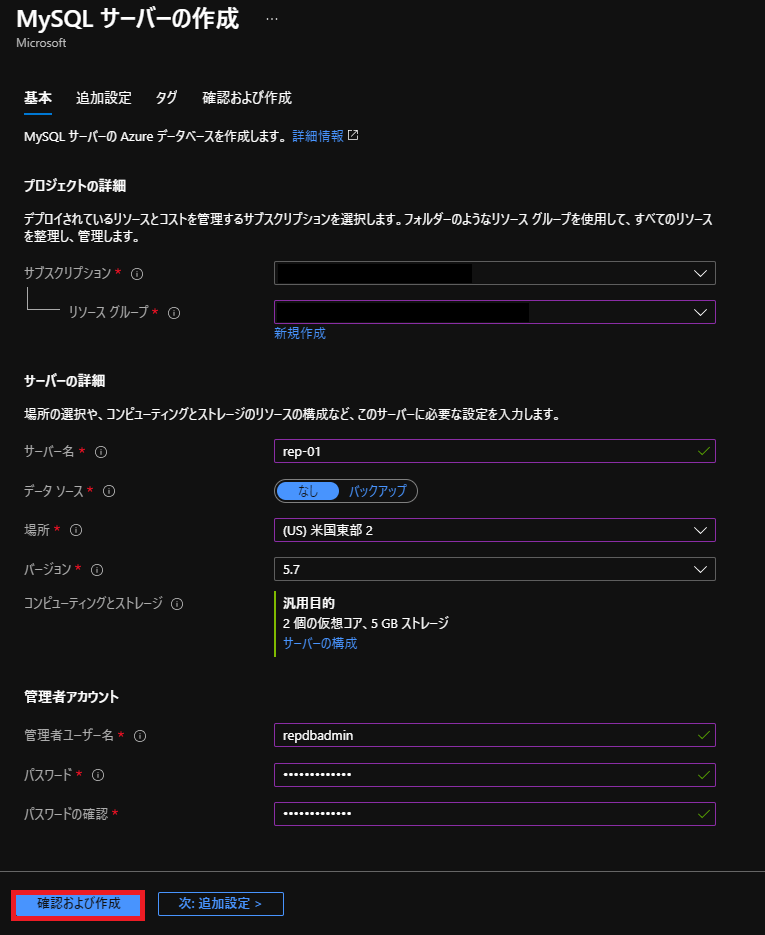
Task: Open the リソース グループ dropdown
Action: [495, 312]
